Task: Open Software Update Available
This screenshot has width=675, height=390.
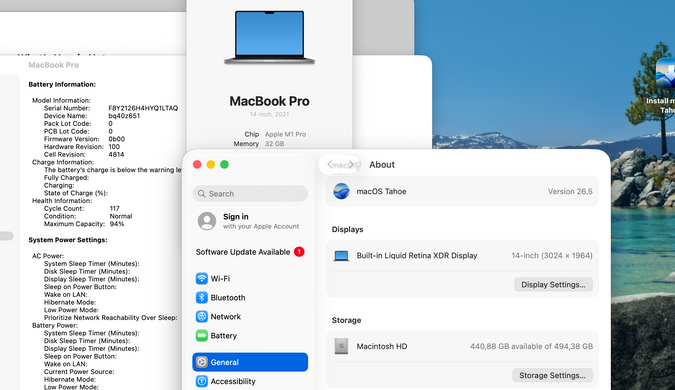Action: 250,252
